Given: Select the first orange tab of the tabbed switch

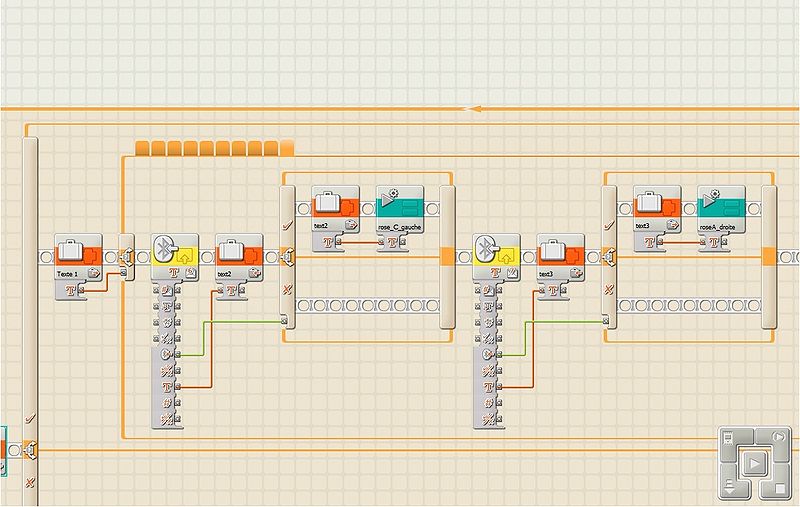Looking at the screenshot, I should coord(142,150).
